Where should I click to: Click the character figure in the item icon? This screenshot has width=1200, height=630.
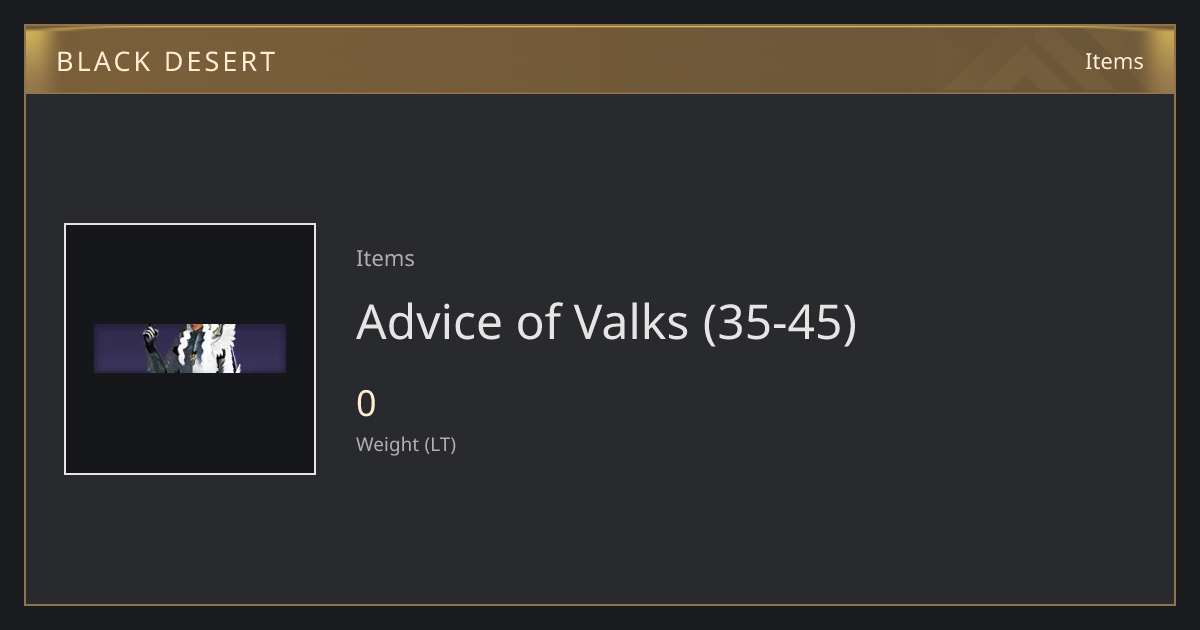(x=190, y=349)
